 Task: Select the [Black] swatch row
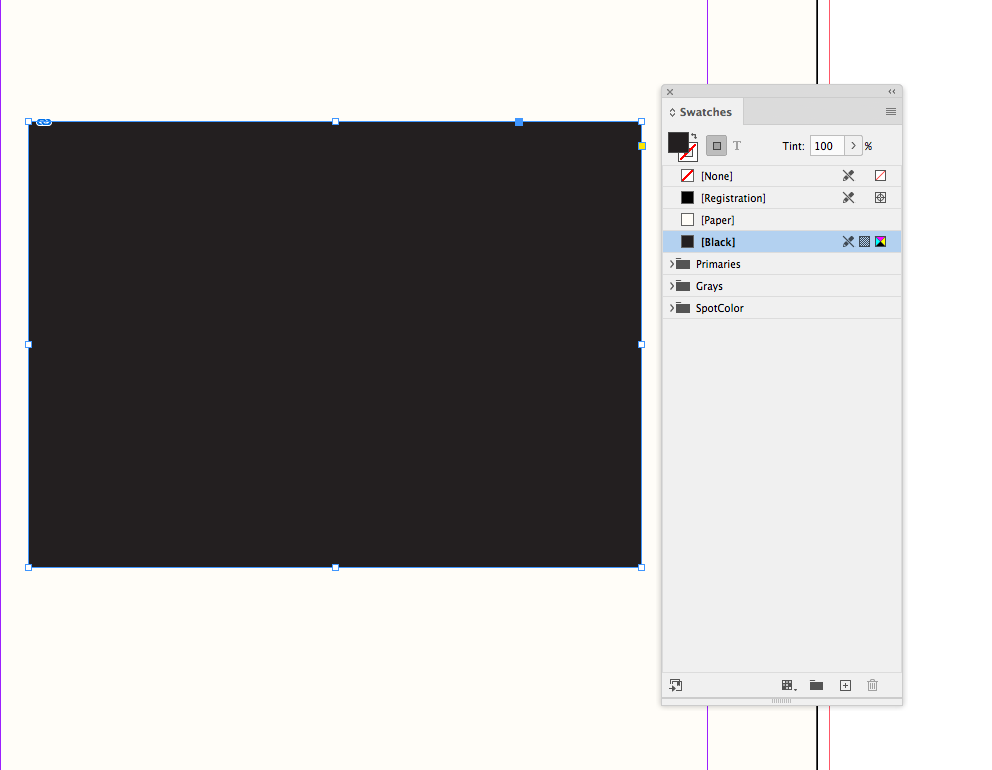coord(782,242)
